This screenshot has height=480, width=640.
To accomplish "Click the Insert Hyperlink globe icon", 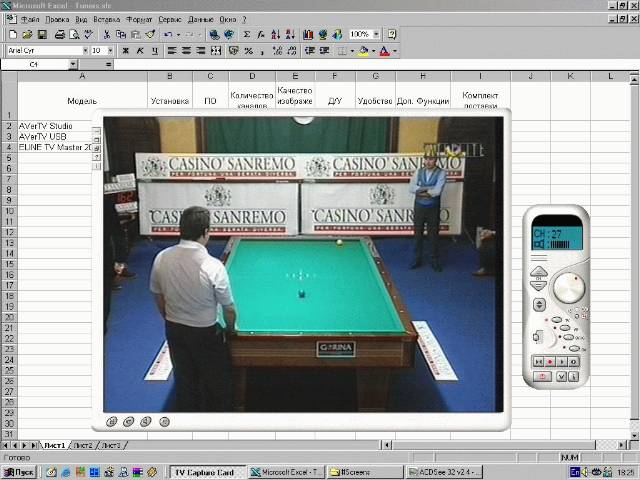I will pyautogui.click(x=214, y=35).
